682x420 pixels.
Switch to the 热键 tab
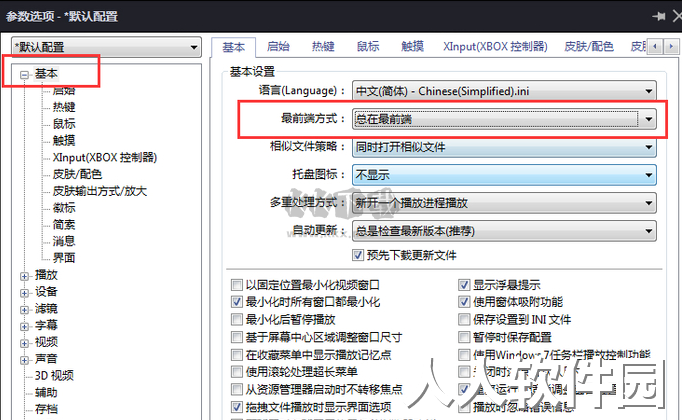point(323,46)
